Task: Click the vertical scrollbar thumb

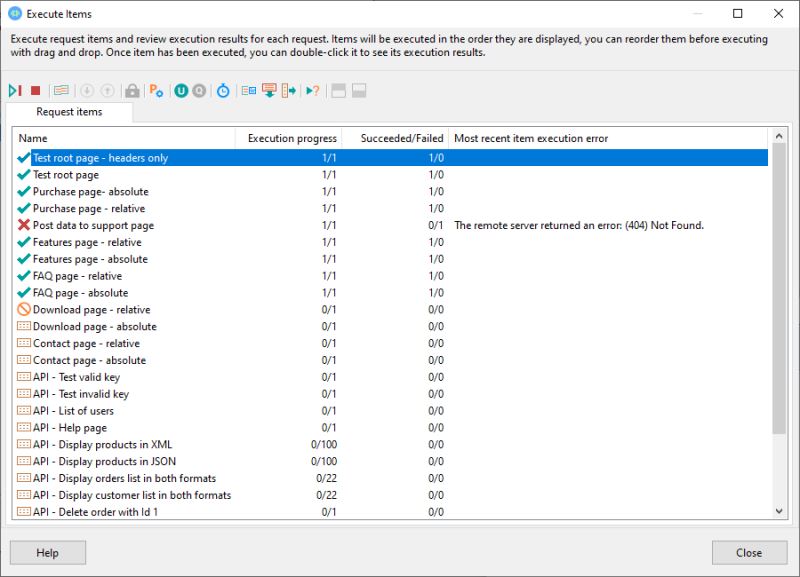Action: coord(779,288)
